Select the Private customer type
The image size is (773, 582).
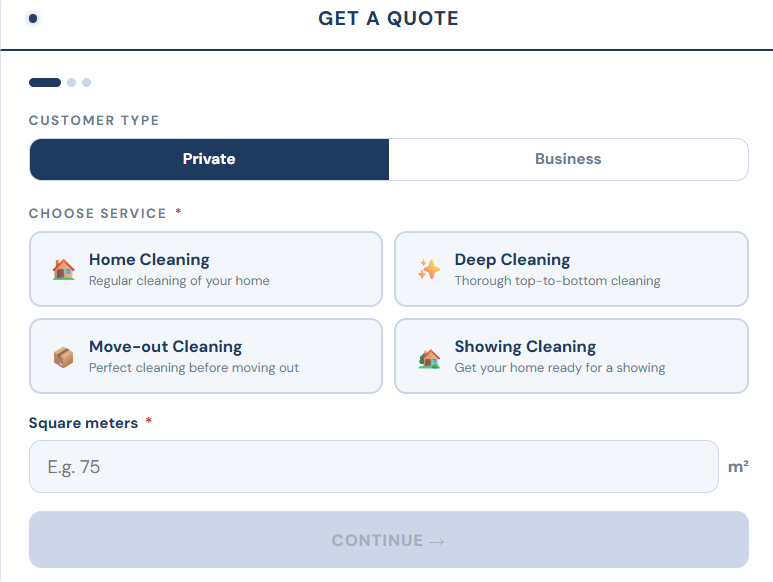[x=209, y=159]
